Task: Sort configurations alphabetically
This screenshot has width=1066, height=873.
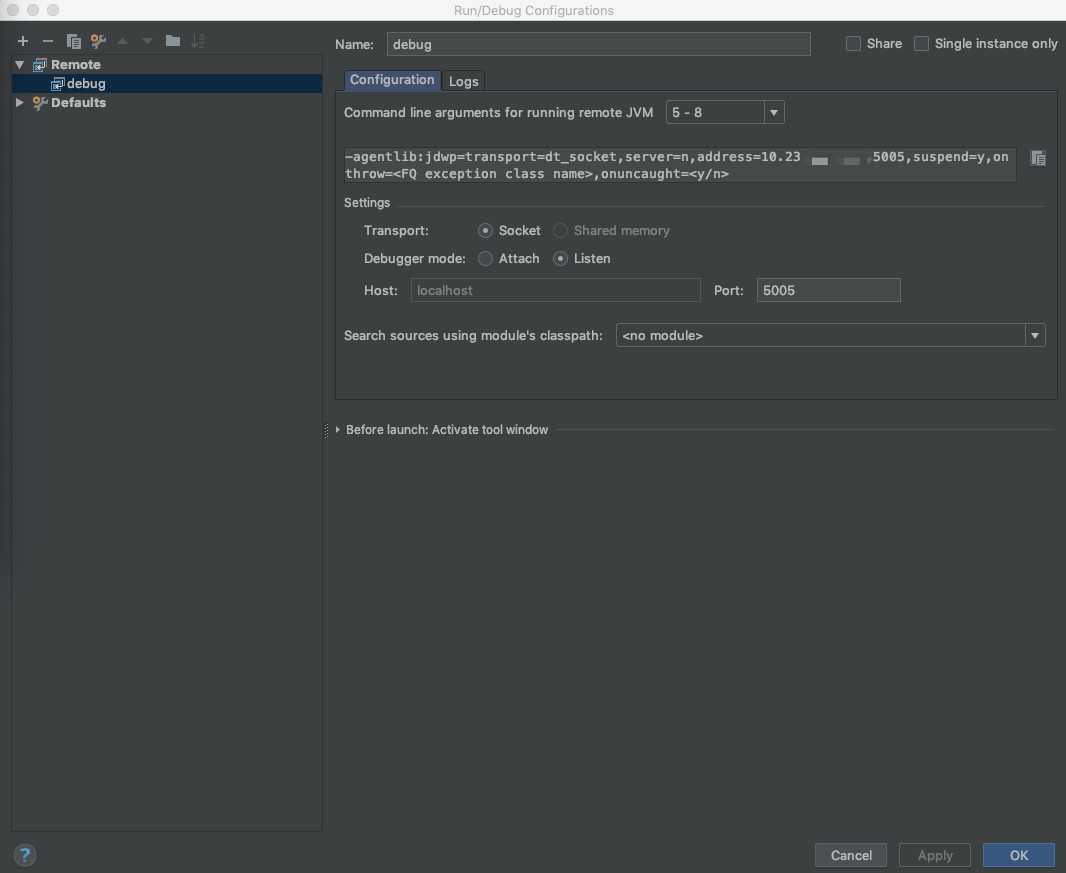Action: click(x=198, y=41)
